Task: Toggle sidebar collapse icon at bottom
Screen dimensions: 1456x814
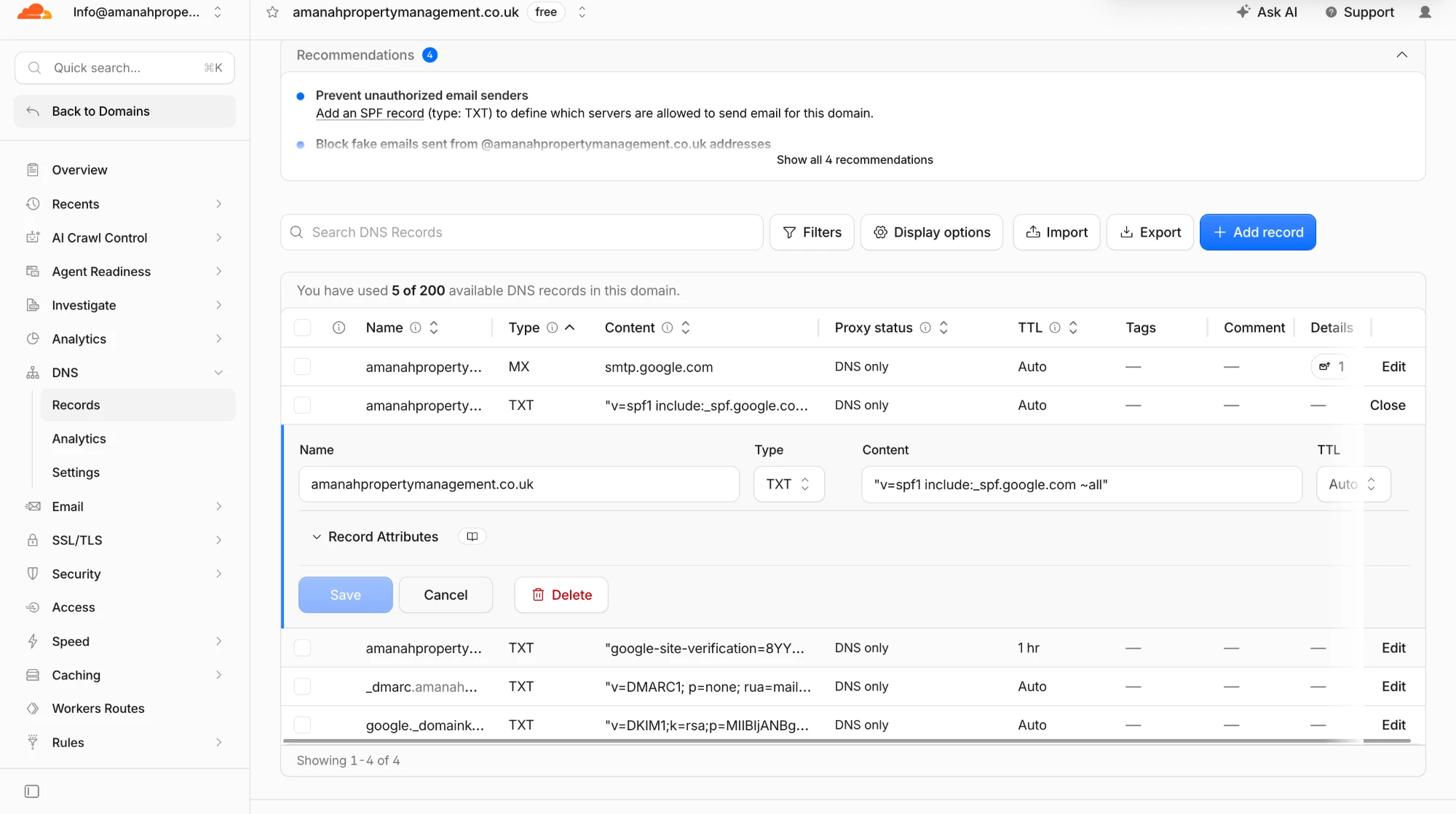Action: [32, 791]
